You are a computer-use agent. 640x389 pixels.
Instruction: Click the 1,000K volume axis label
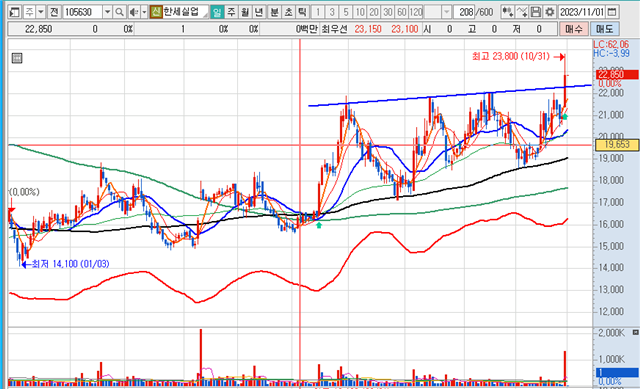[611, 359]
